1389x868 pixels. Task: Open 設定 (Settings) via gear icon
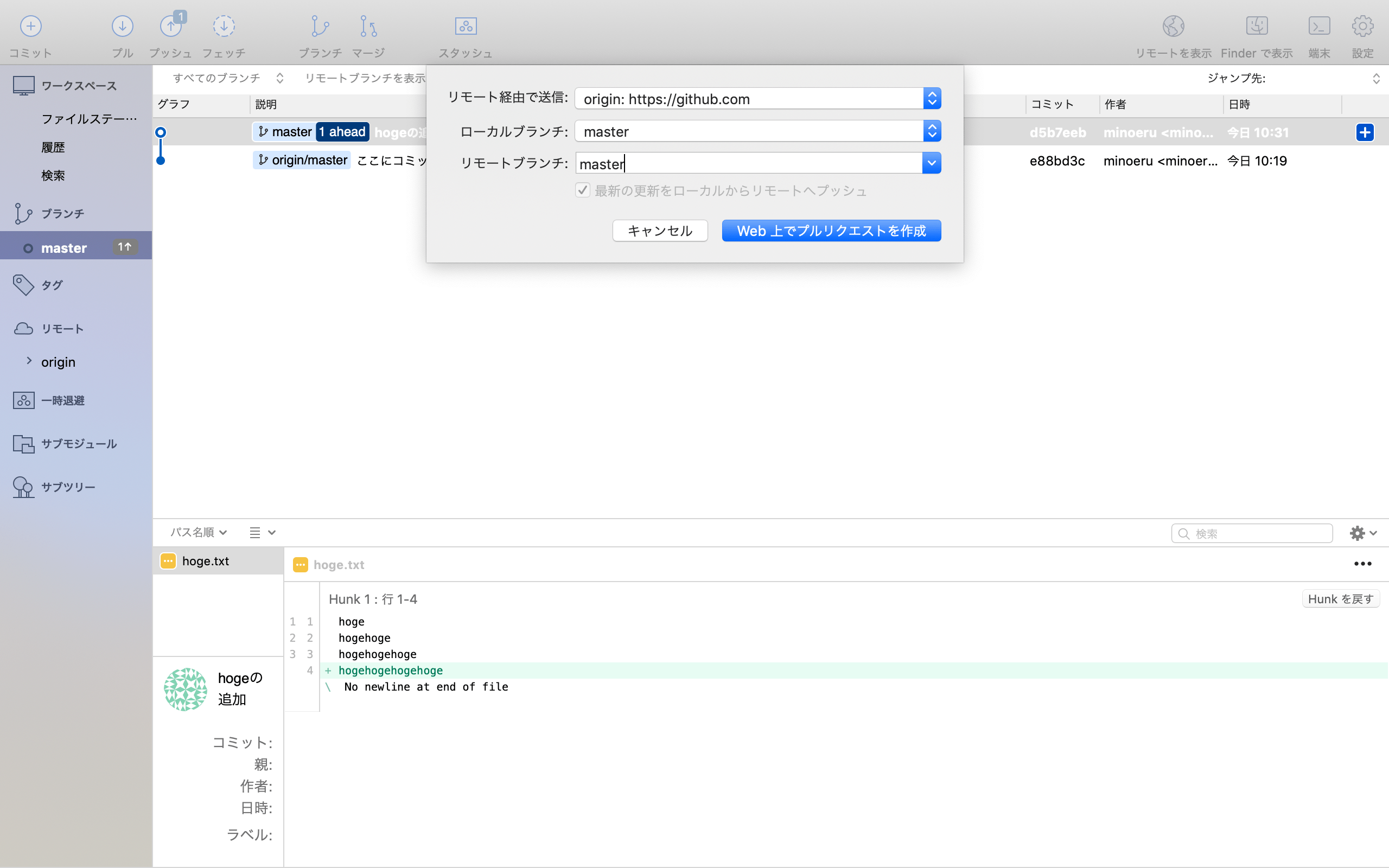pos(1362,27)
